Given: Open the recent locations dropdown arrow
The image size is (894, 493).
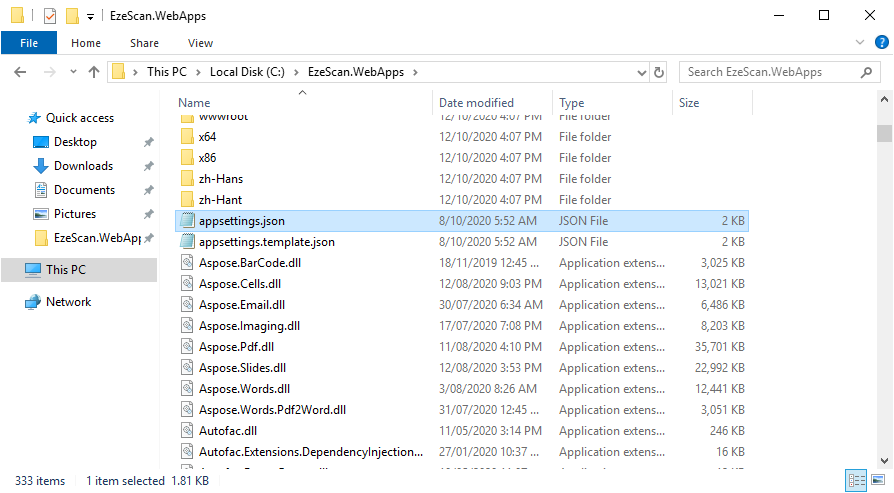Looking at the screenshot, I should [x=73, y=73].
